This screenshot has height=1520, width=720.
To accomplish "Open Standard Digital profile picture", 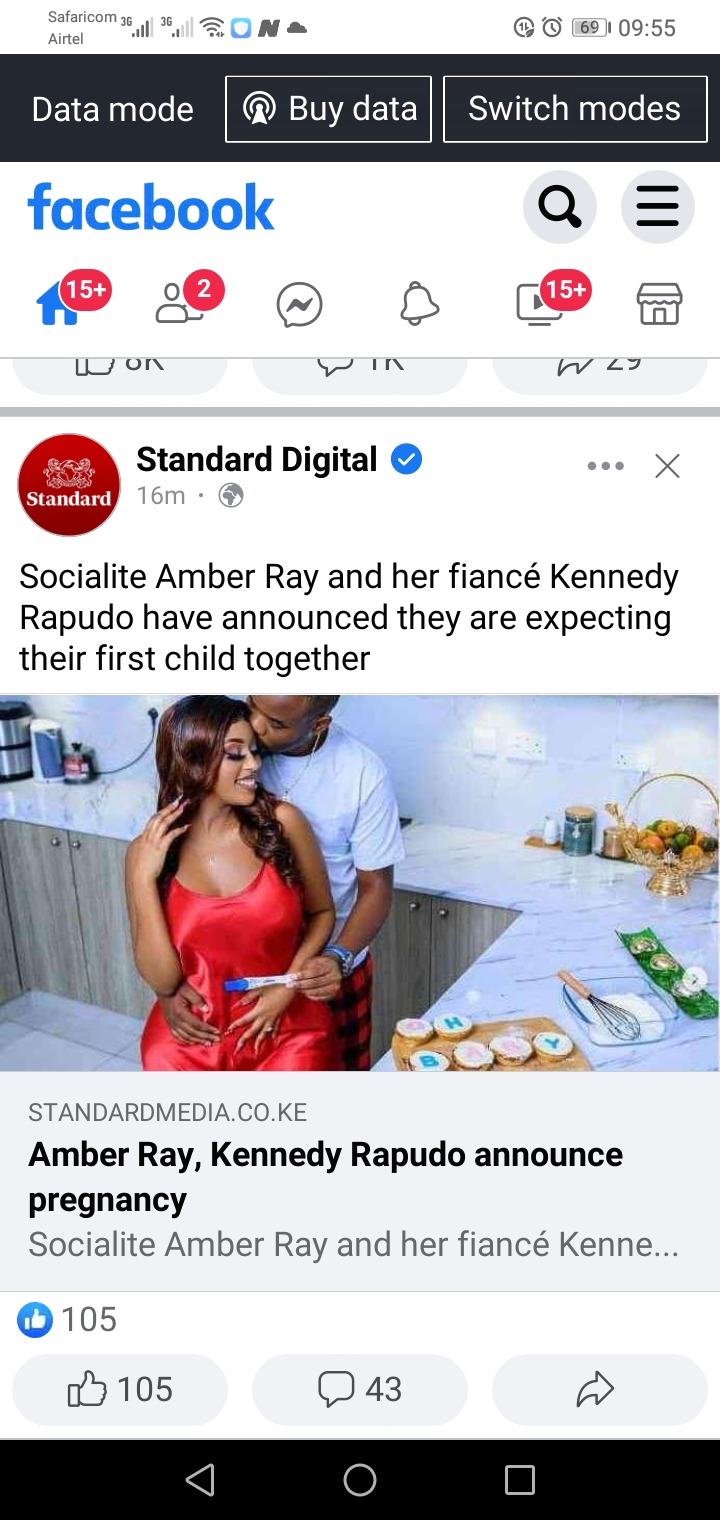I will click(x=69, y=485).
